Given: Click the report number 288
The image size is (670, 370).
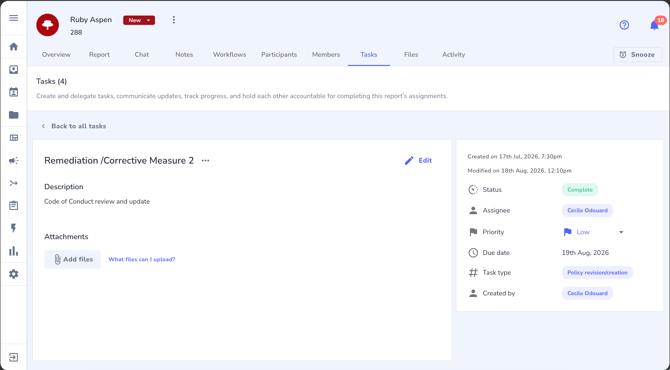Looking at the screenshot, I should (x=76, y=32).
